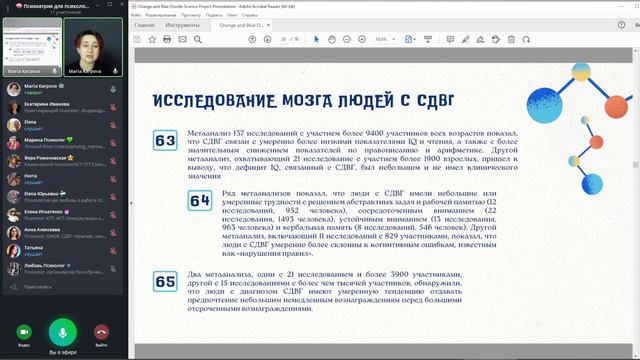640x360 pixels.
Task: Click Maria Karpova's green microphone icon in list
Action: [x=113, y=89]
